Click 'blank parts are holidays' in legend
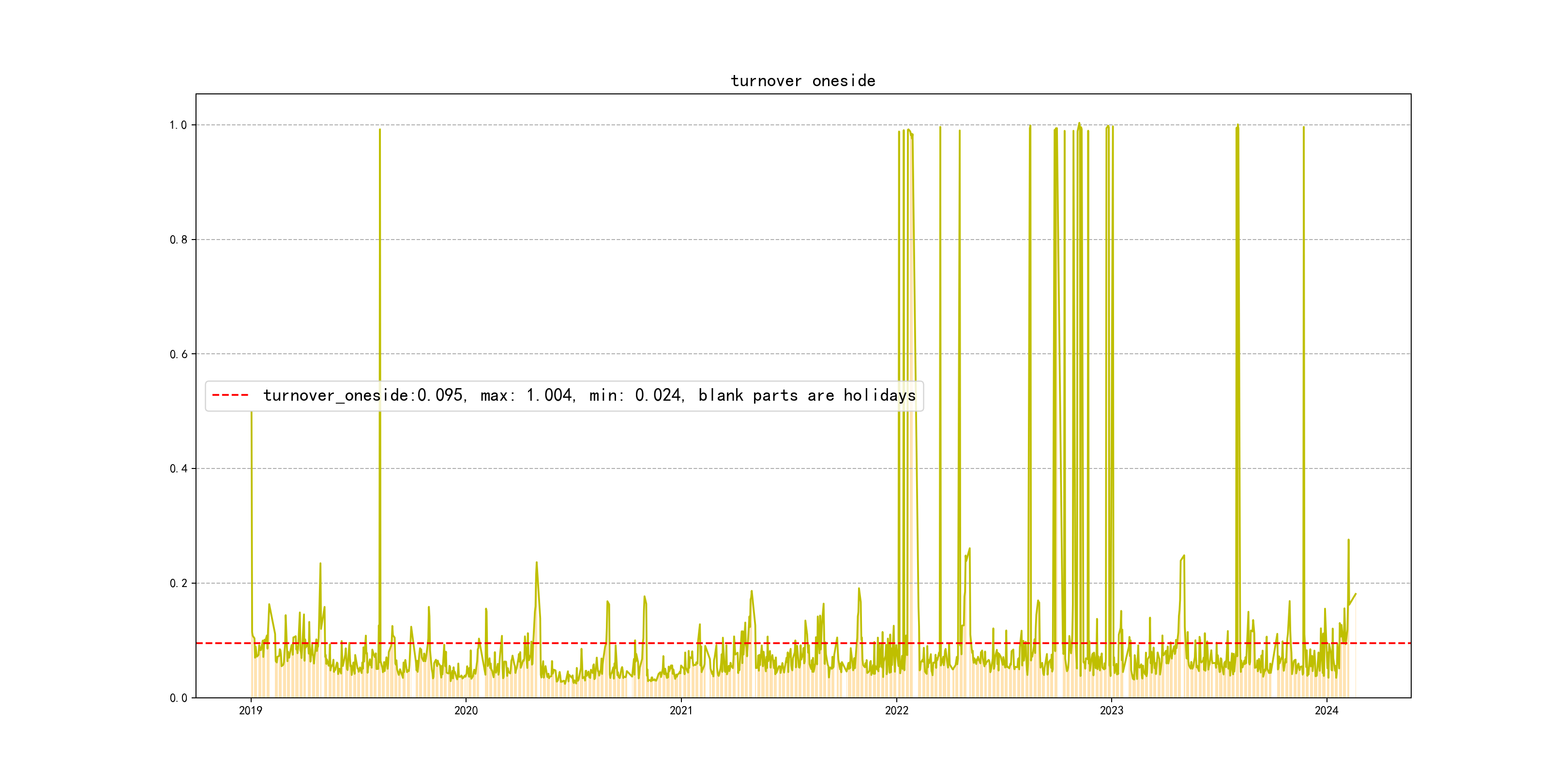 [x=807, y=396]
